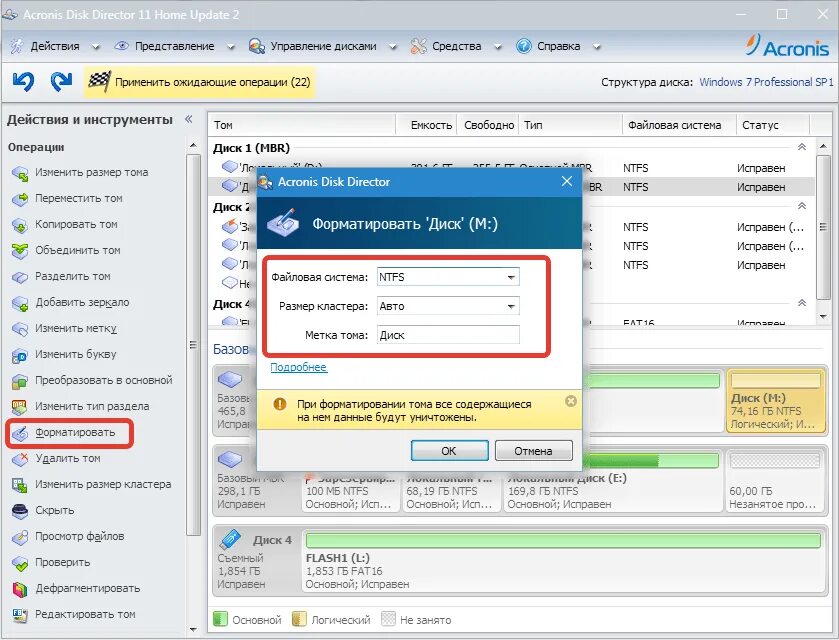The height and width of the screenshot is (640, 839).
Task: Click the Емкость column header
Action: tap(426, 125)
